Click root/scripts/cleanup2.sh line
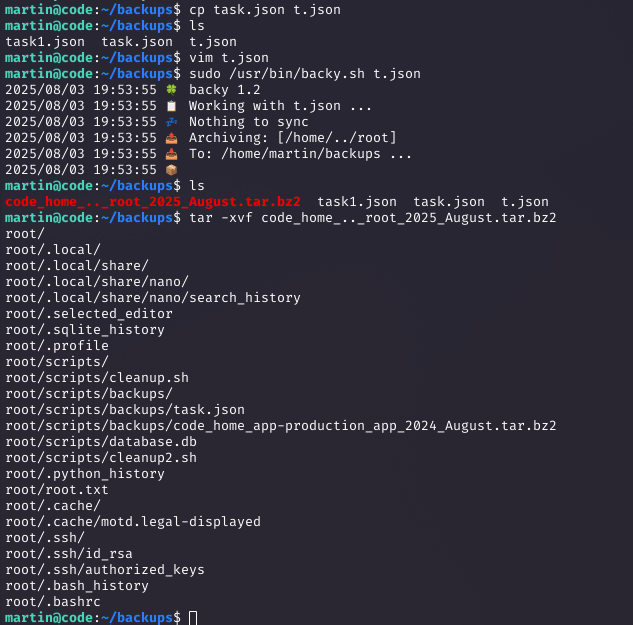This screenshot has width=633, height=625. [x=101, y=458]
